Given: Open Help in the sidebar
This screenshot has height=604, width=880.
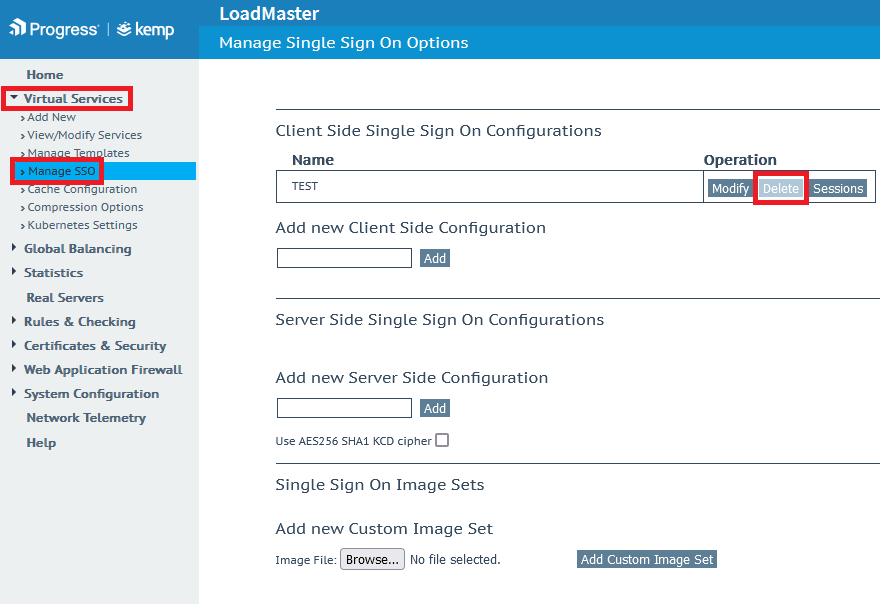Looking at the screenshot, I should 41,443.
